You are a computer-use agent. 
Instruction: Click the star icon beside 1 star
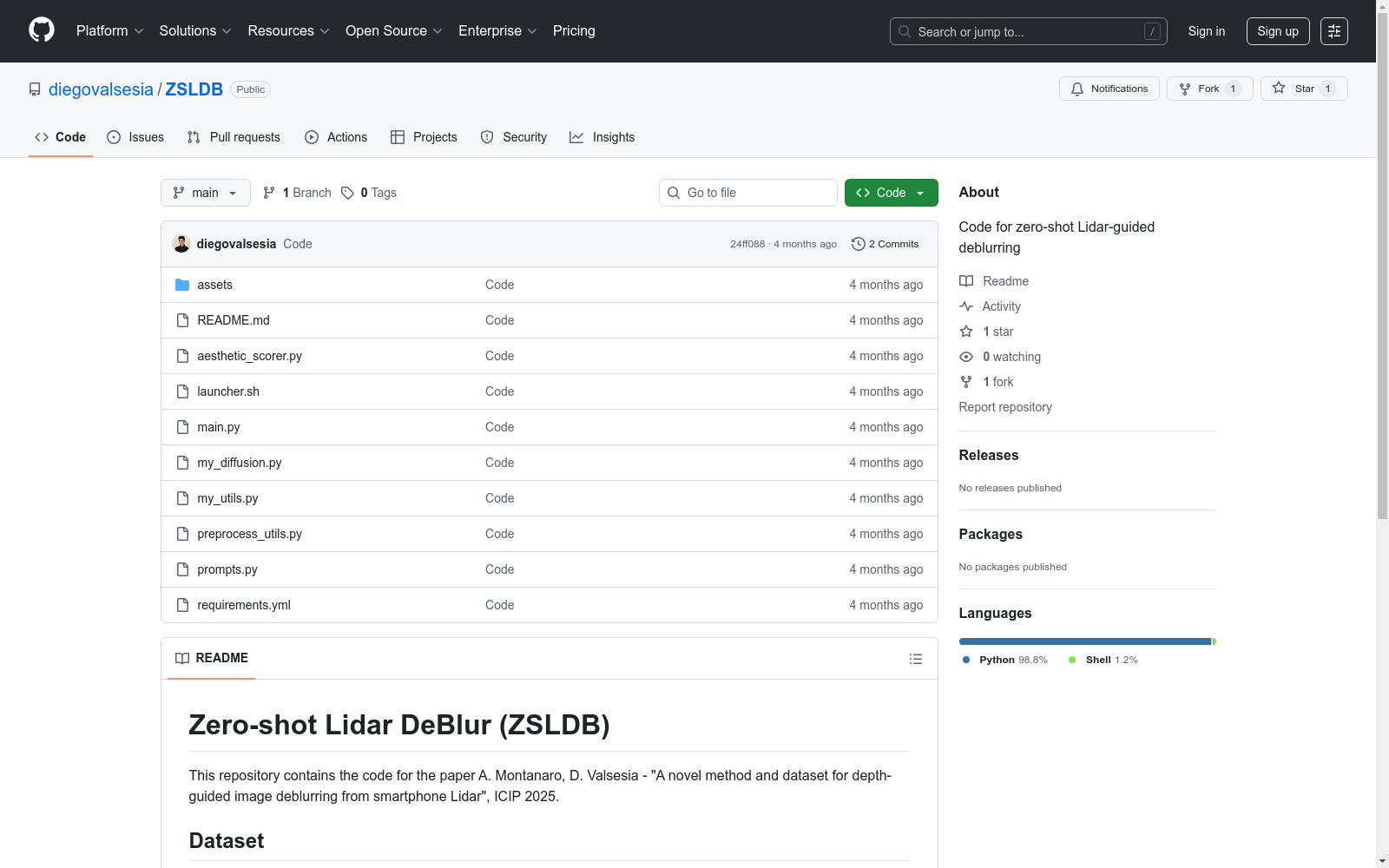pyautogui.click(x=966, y=332)
